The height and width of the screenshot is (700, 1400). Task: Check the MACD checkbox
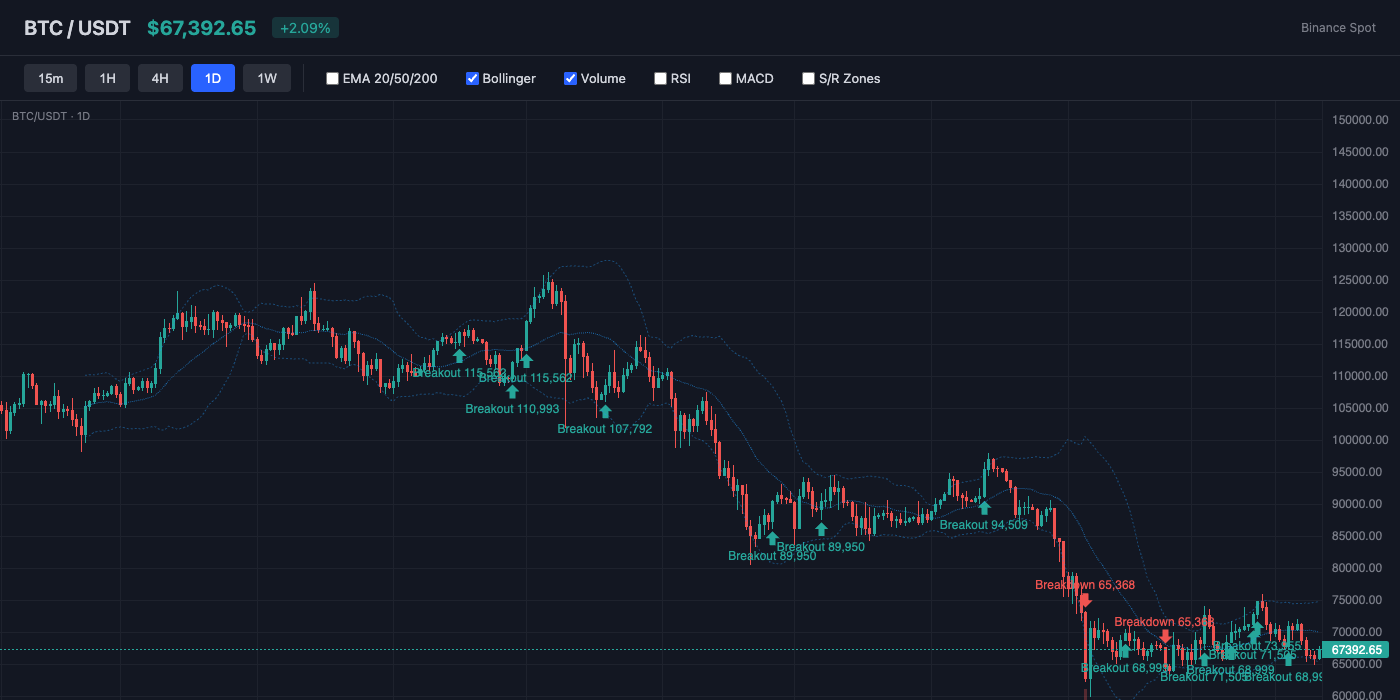[725, 78]
